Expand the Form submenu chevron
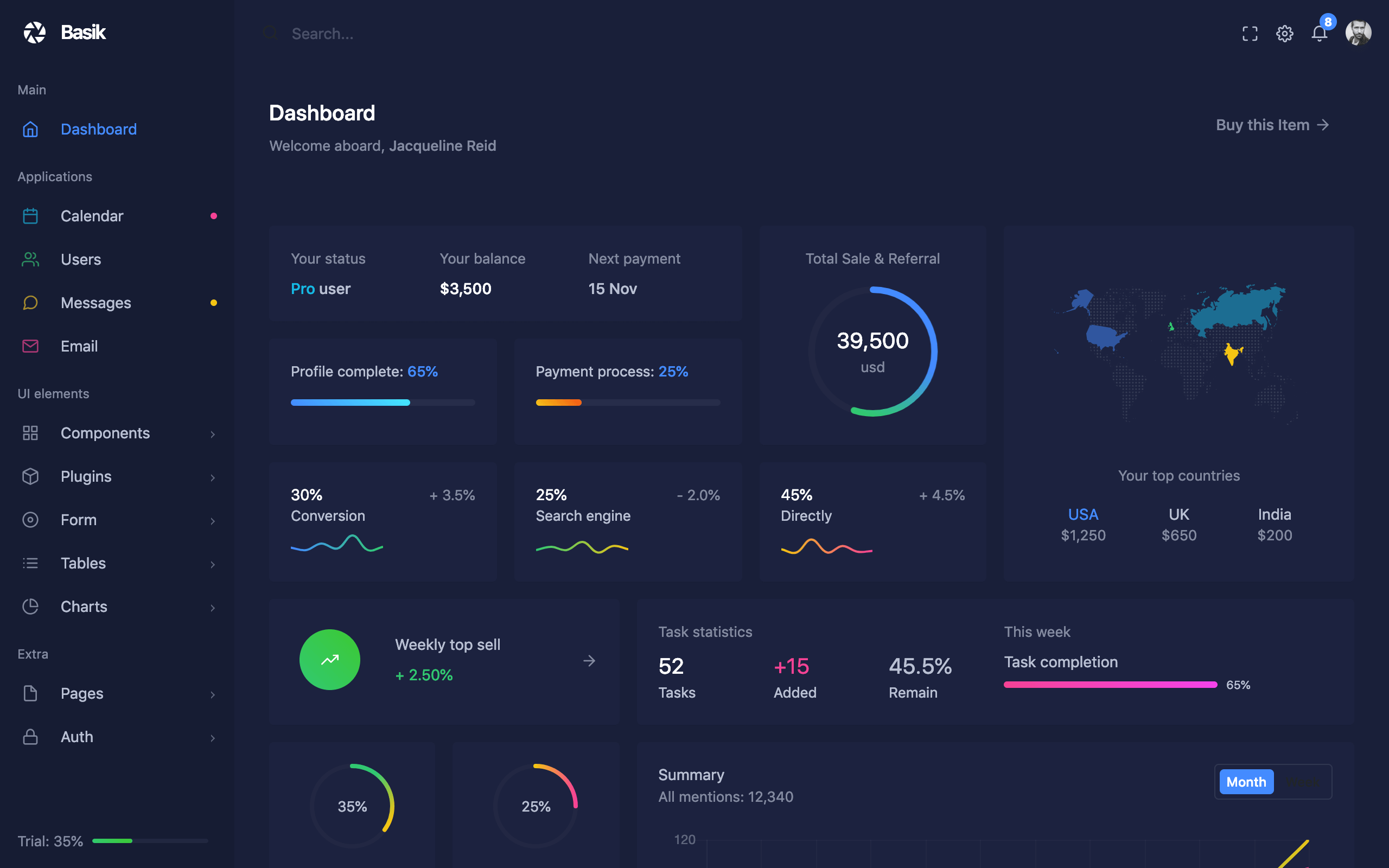The width and height of the screenshot is (1389, 868). click(212, 521)
